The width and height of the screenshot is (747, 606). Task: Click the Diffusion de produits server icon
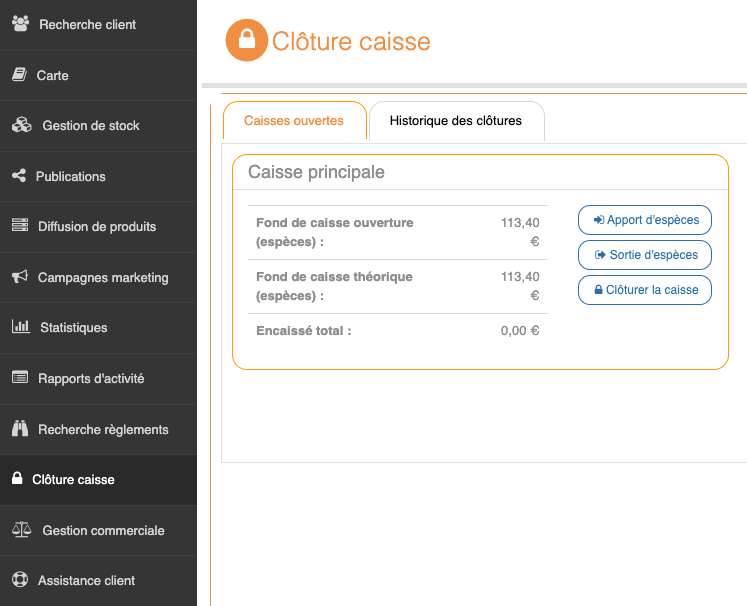(20, 226)
